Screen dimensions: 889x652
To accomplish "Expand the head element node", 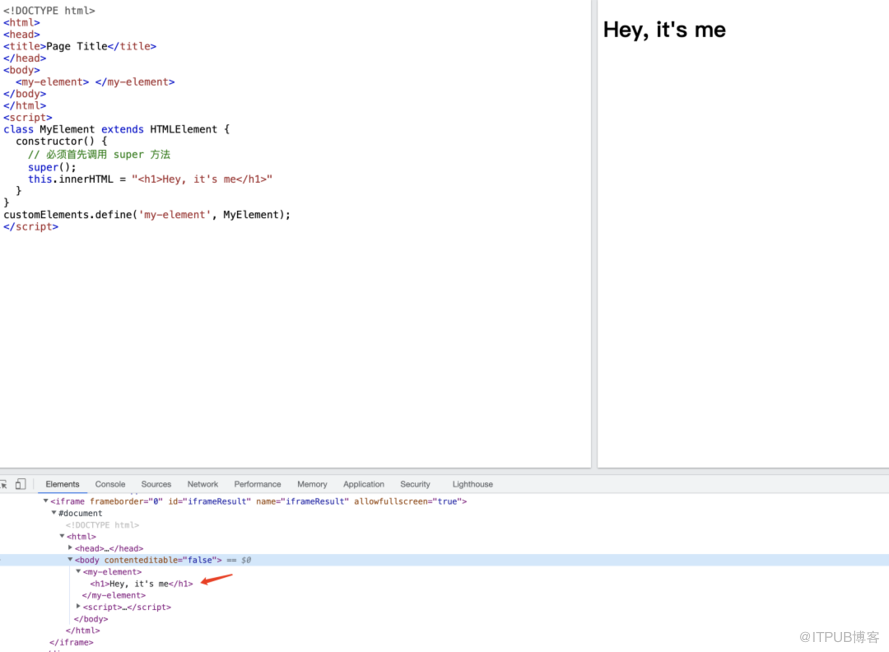I will coord(70,548).
